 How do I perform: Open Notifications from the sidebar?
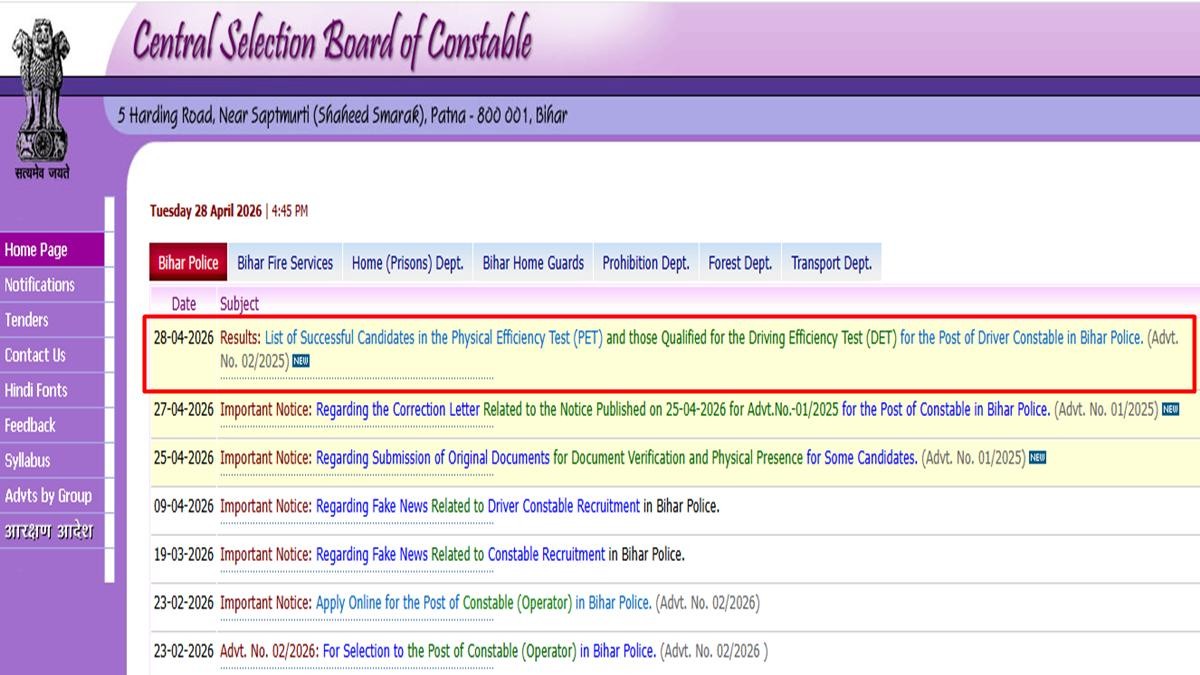(x=39, y=285)
